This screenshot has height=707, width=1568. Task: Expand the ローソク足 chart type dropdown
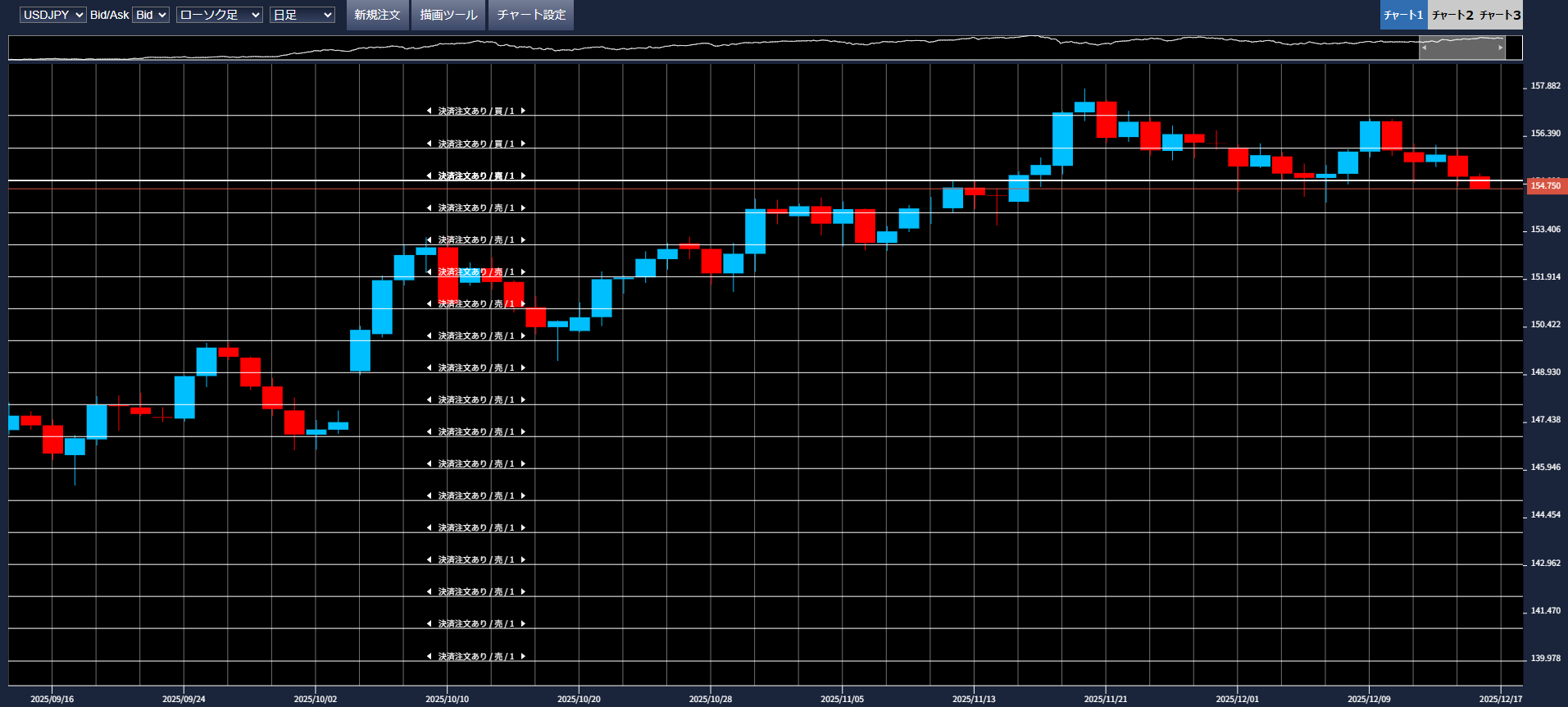point(219,15)
